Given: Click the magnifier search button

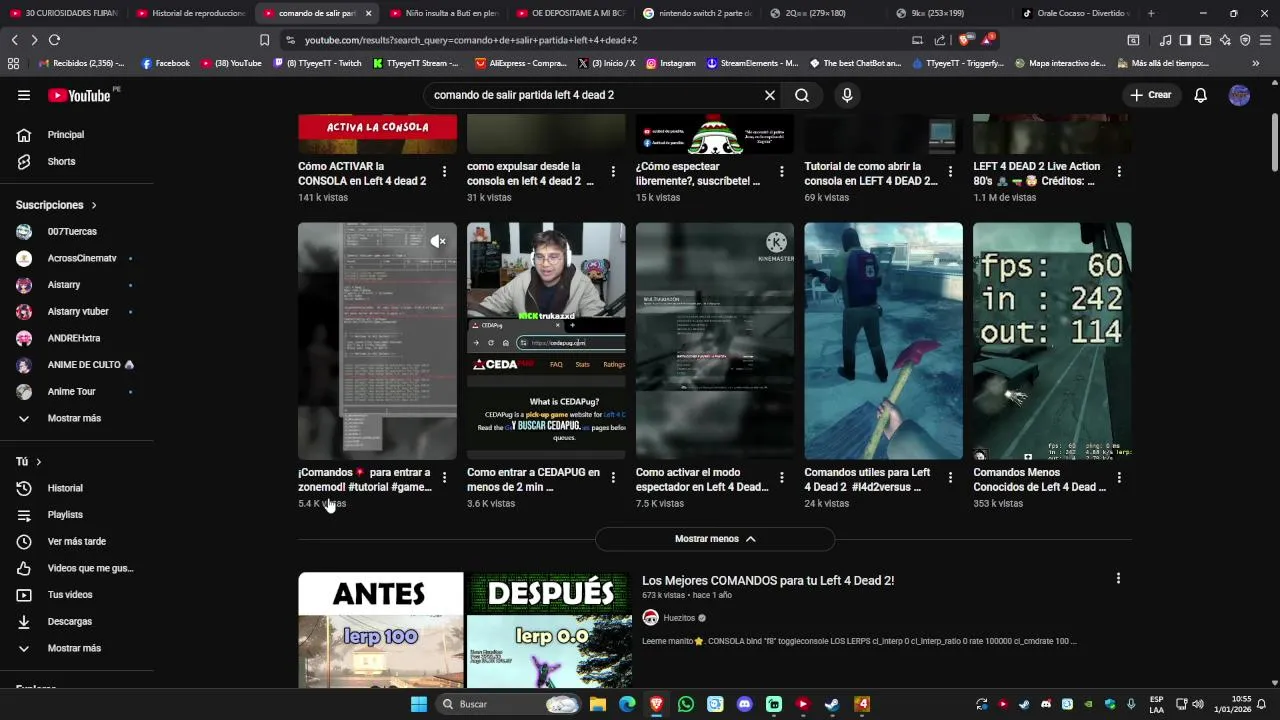Looking at the screenshot, I should 802,95.
